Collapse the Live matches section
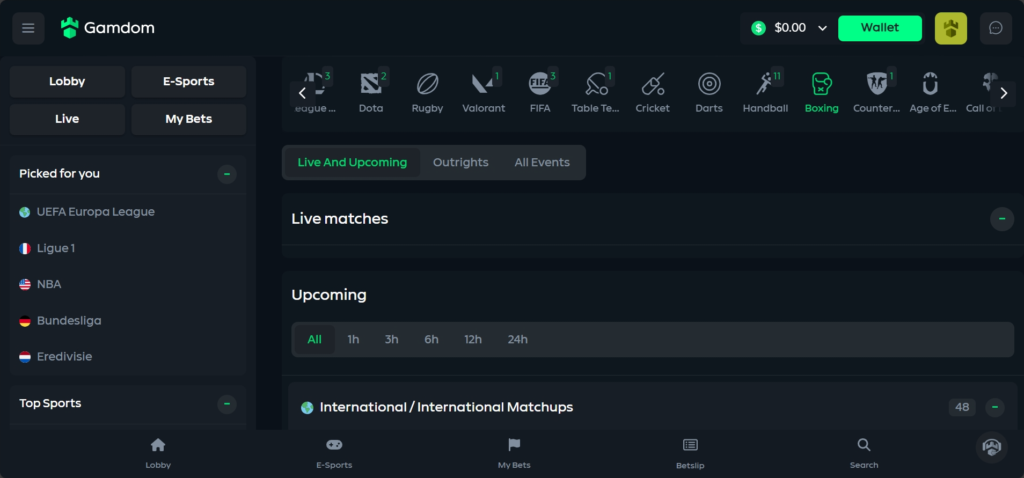1024x478 pixels. point(1002,219)
